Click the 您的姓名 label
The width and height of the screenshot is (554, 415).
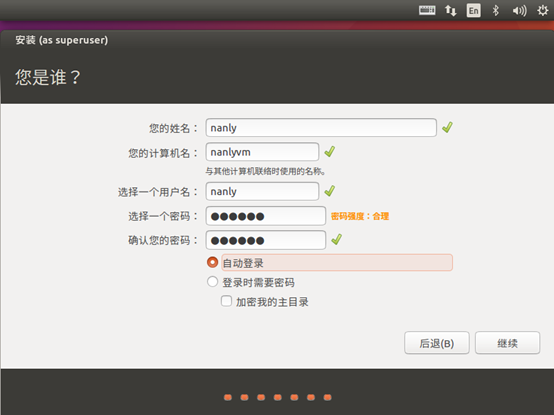coord(173,128)
